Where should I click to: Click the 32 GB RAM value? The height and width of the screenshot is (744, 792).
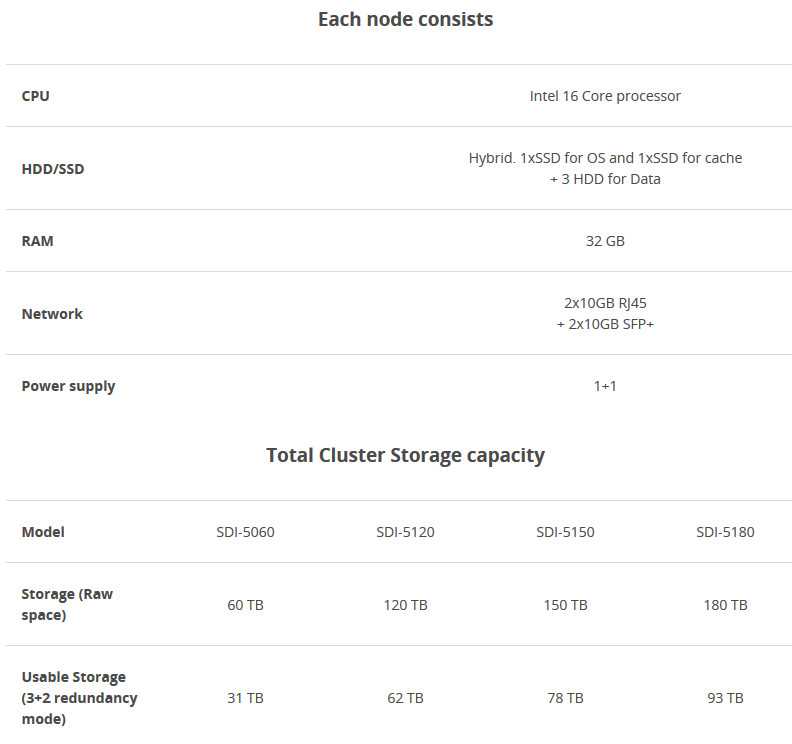click(605, 241)
